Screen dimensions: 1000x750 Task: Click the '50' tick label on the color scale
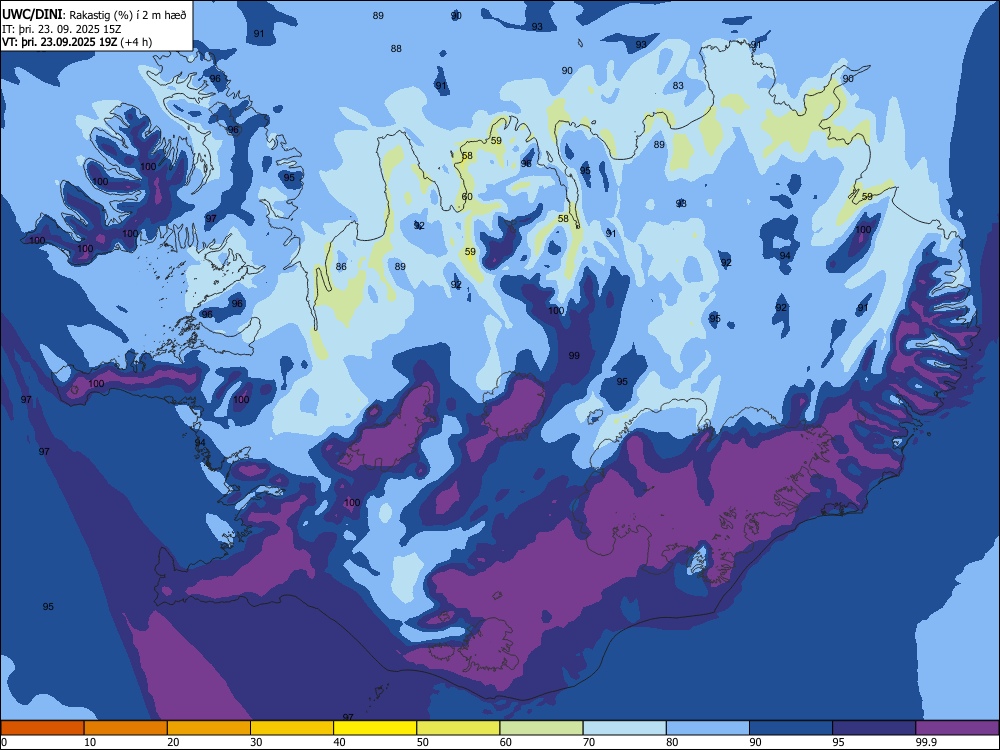[422, 742]
